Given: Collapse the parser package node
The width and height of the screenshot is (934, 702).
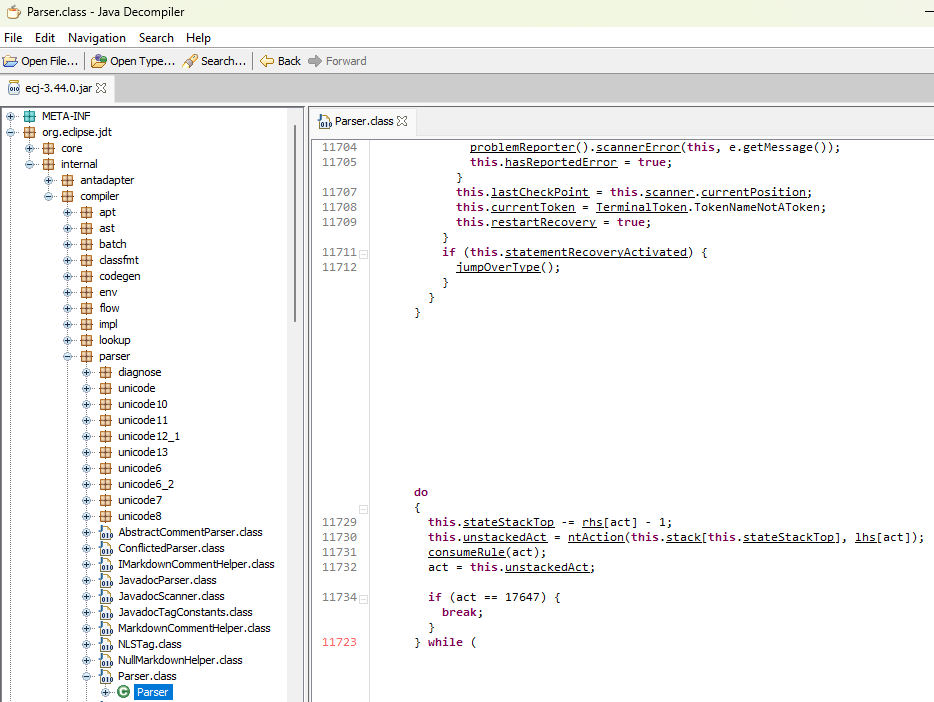Looking at the screenshot, I should [68, 356].
